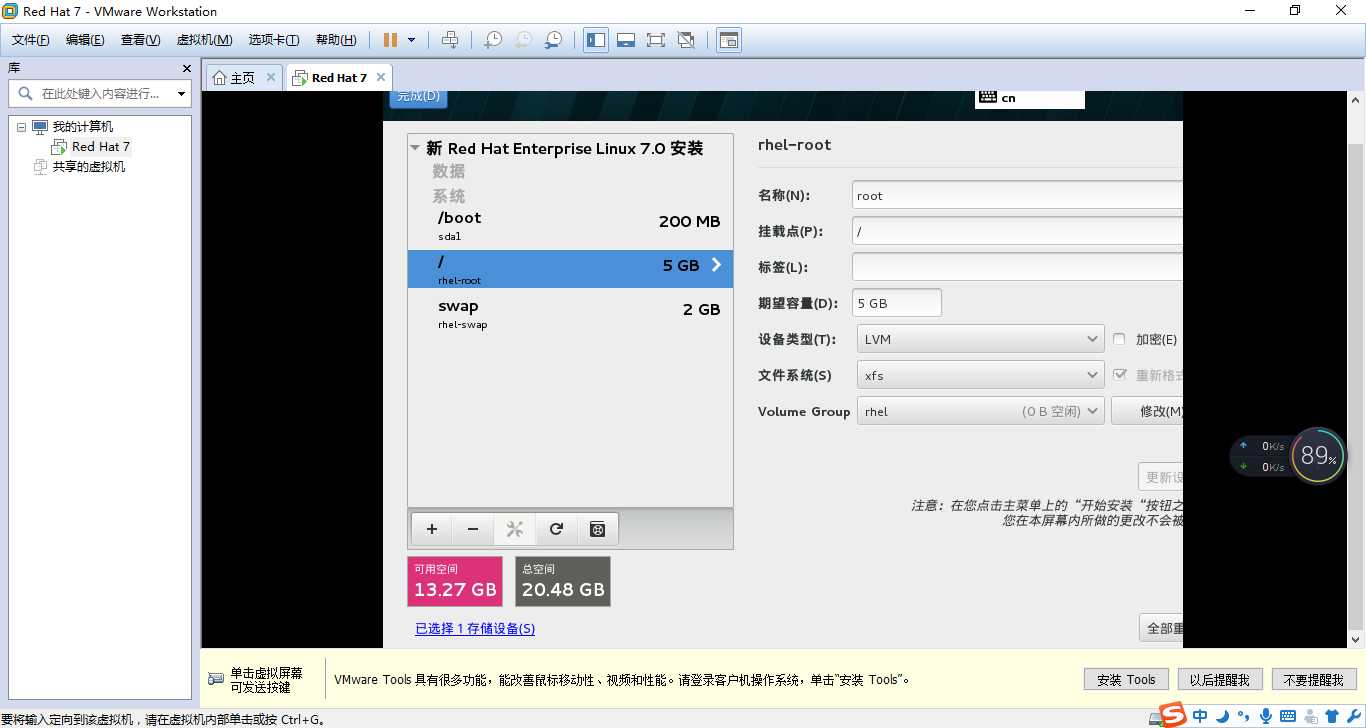Viewport: 1366px width, 728px height.
Task: Click the 总空间 20.48 GB box
Action: [563, 581]
